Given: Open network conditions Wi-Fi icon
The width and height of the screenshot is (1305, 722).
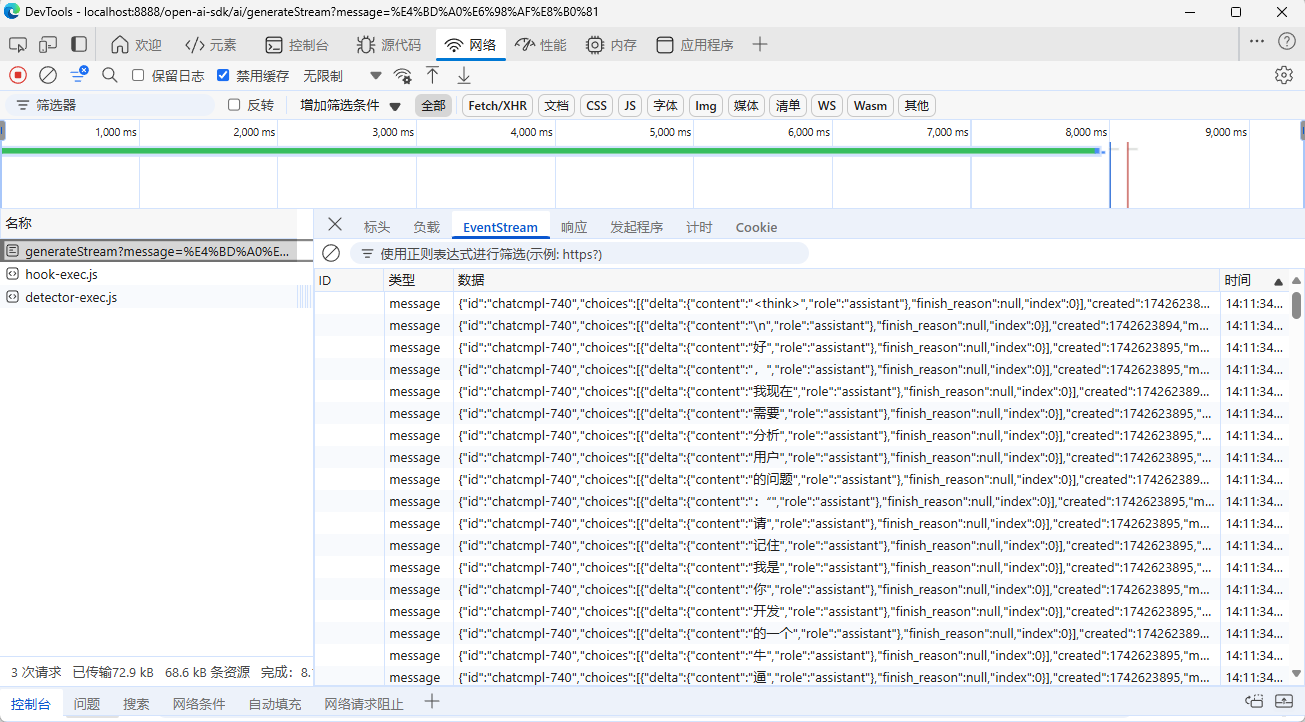Looking at the screenshot, I should [402, 75].
